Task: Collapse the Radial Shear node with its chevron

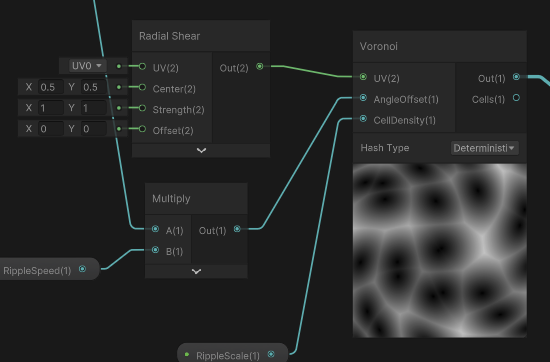Action: coord(201,150)
